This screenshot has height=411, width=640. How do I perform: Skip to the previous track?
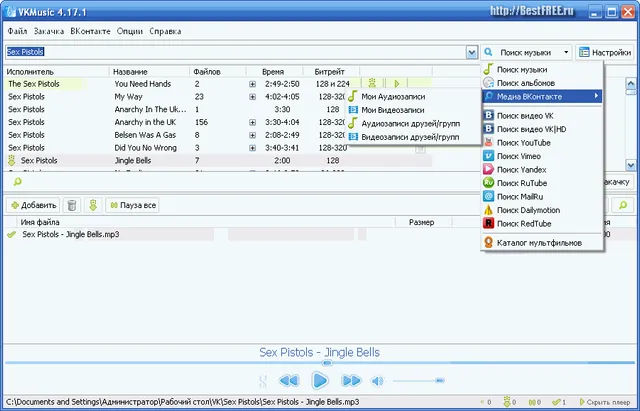click(x=289, y=381)
